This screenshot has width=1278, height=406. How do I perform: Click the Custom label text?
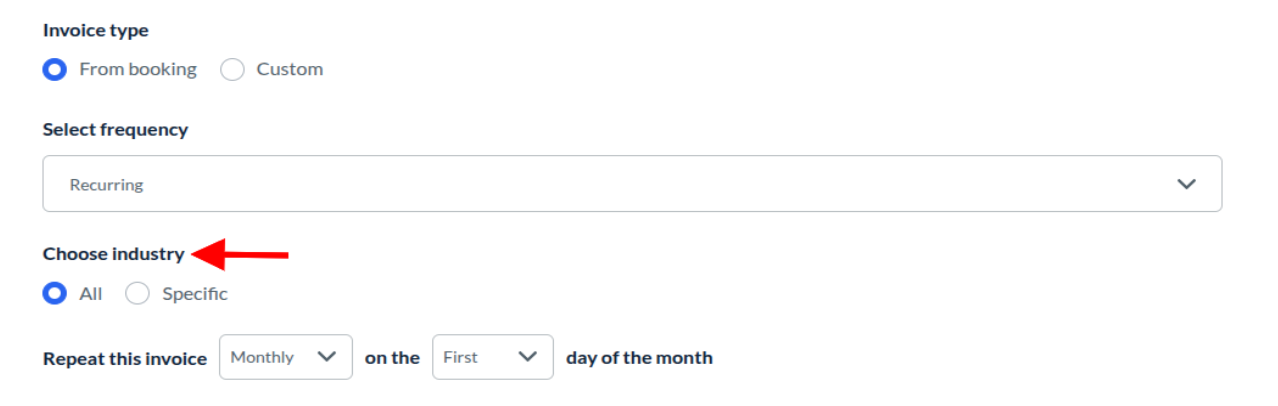pyautogui.click(x=290, y=70)
